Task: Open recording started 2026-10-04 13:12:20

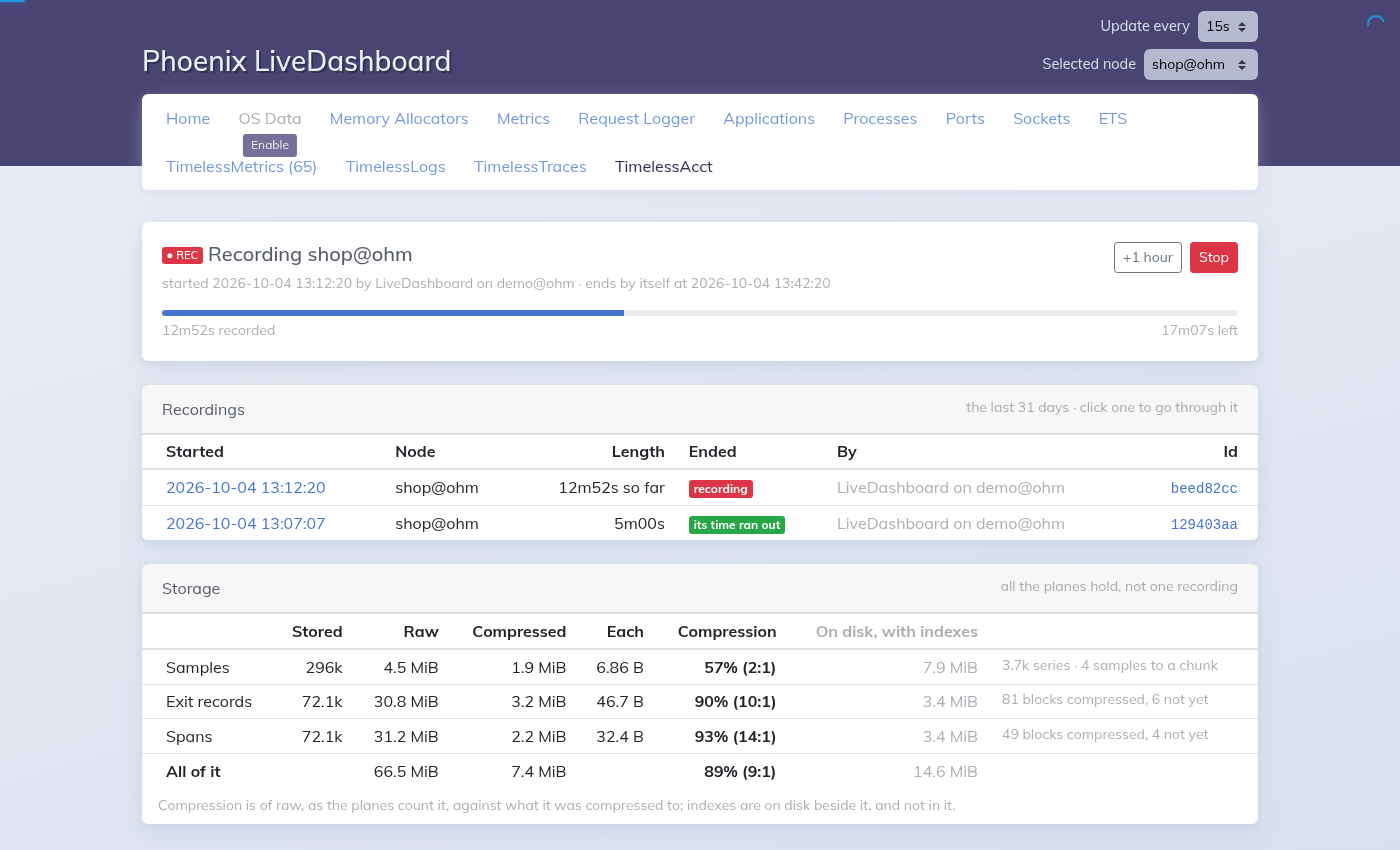Action: [x=245, y=488]
